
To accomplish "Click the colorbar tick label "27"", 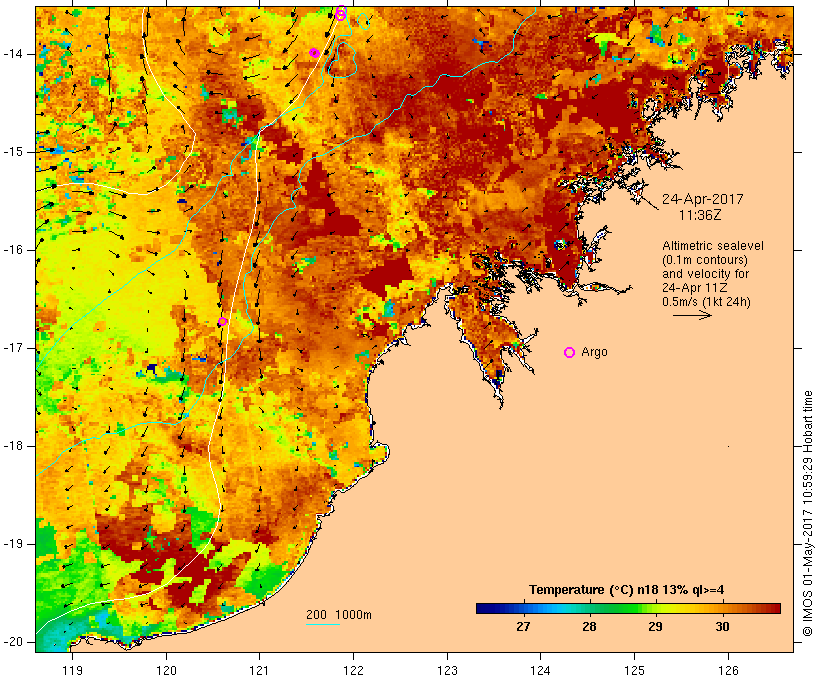I will [x=523, y=627].
